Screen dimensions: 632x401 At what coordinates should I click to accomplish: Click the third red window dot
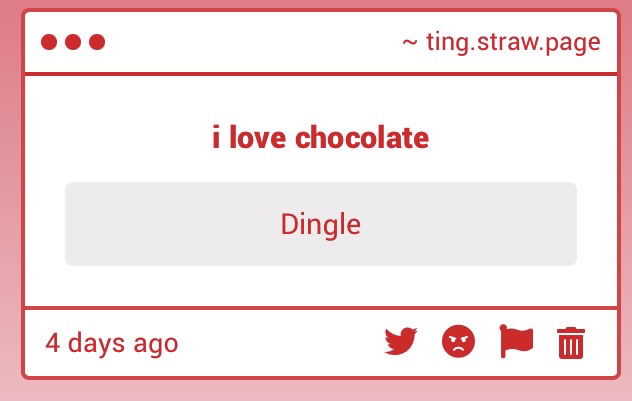coord(97,42)
